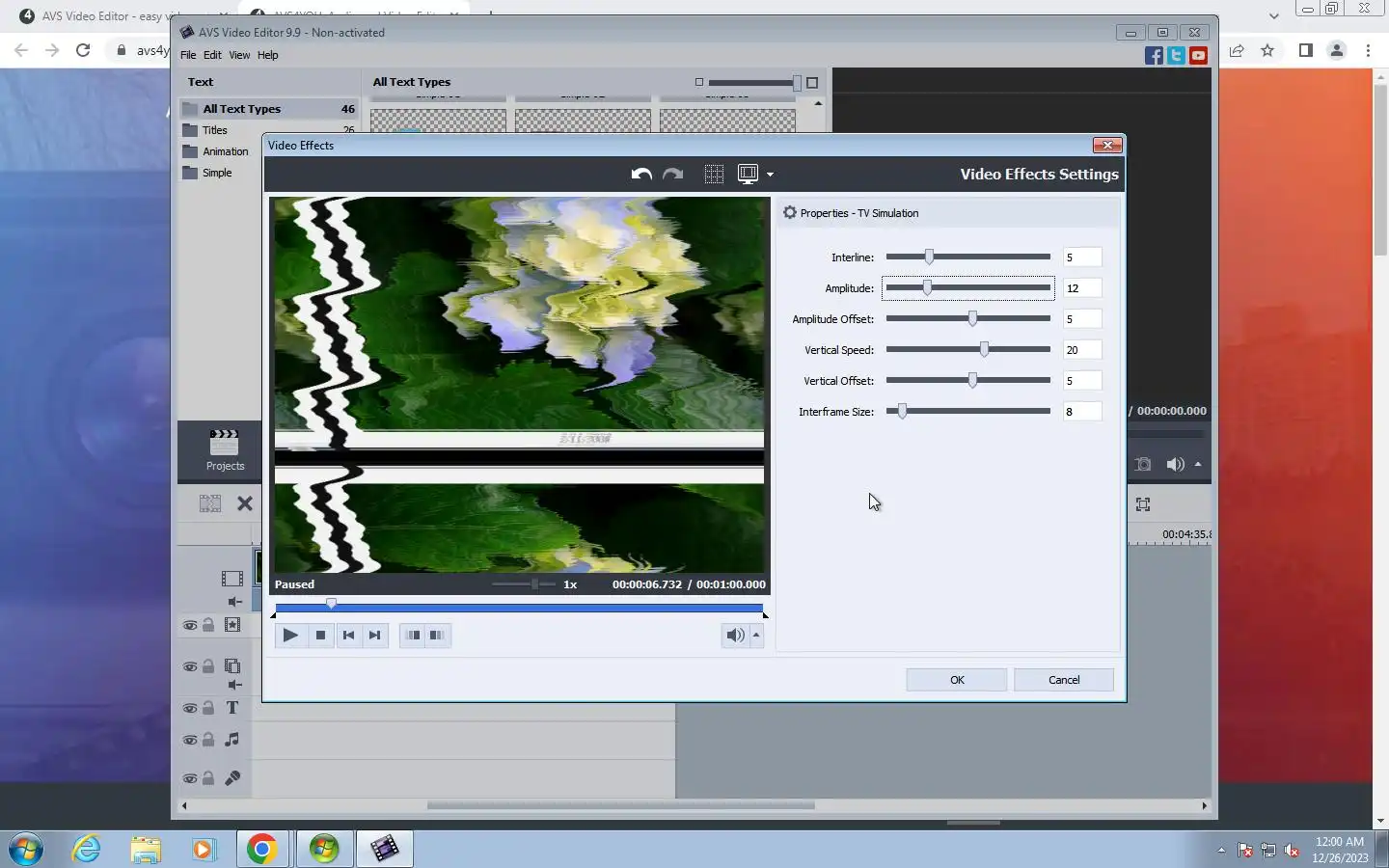This screenshot has width=1389, height=868.
Task: Toggle visibility of the music track
Action: click(190, 740)
